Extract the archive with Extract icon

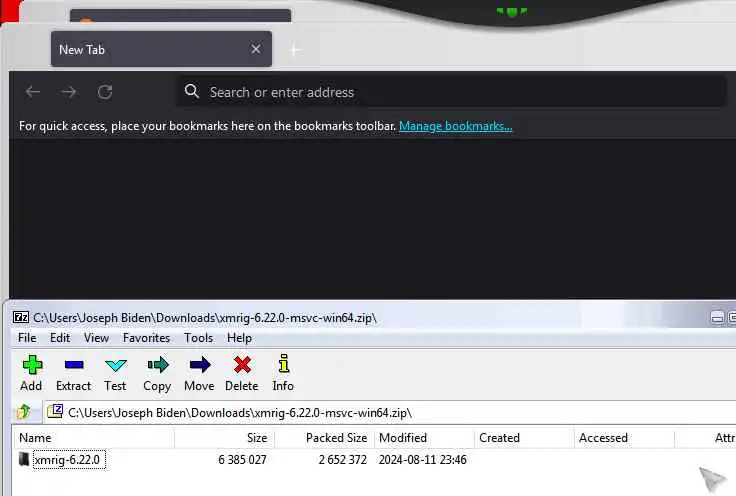click(x=74, y=373)
